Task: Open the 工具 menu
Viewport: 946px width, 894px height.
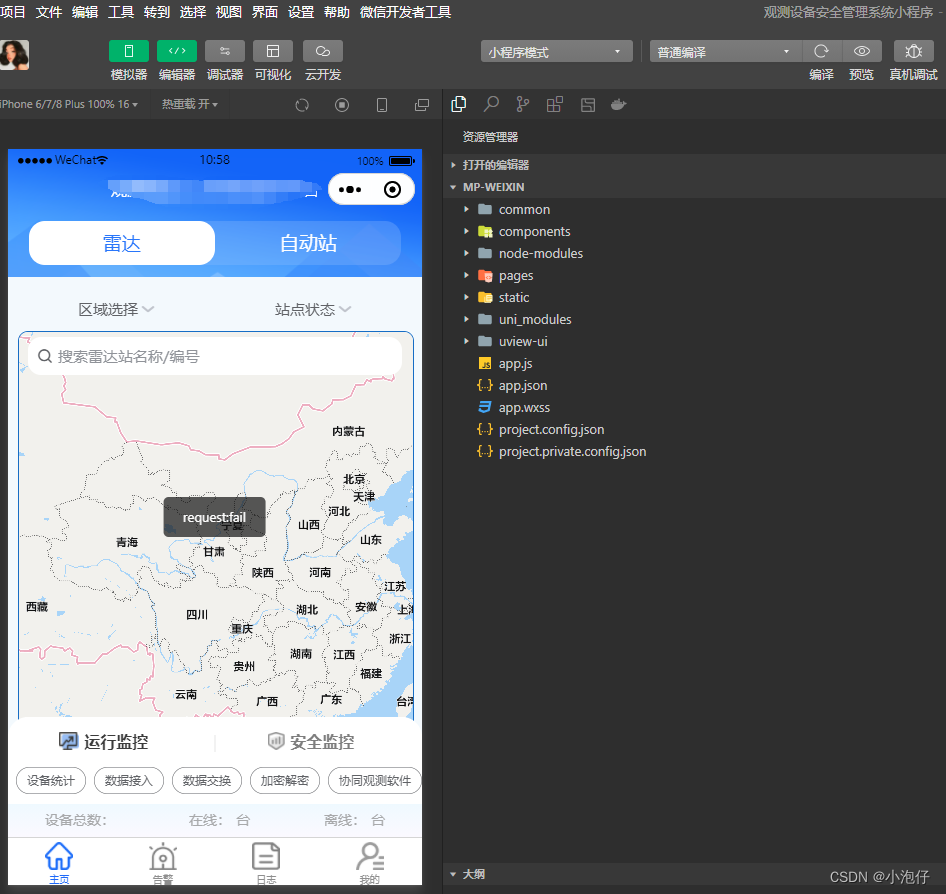Action: [120, 12]
